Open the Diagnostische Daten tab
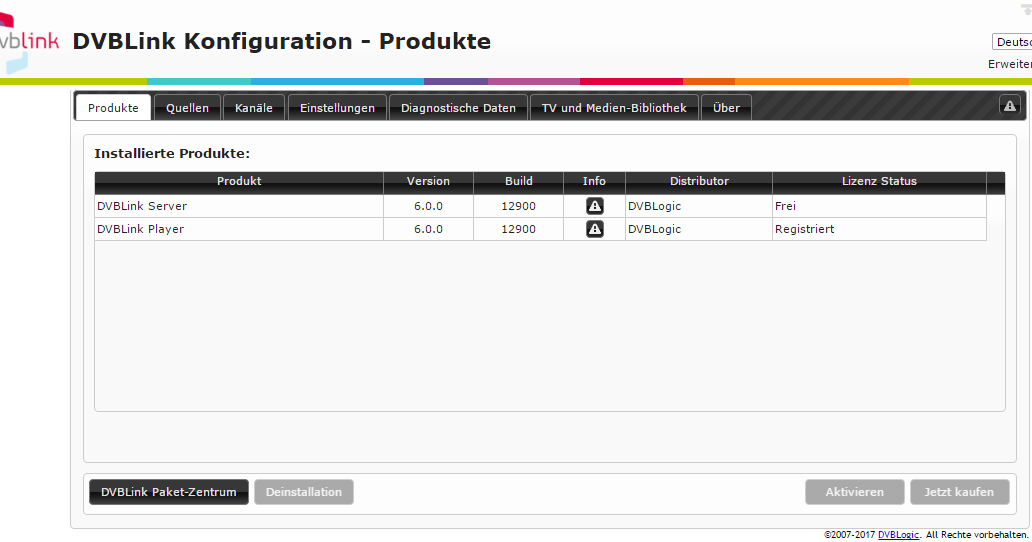1032x542 pixels. pos(458,108)
